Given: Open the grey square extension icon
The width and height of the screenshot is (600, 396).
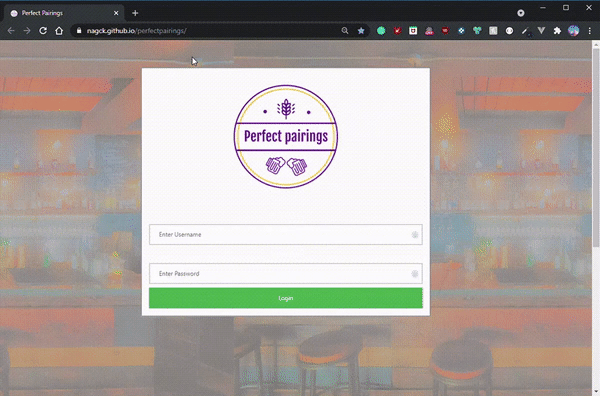Looking at the screenshot, I should (493, 31).
